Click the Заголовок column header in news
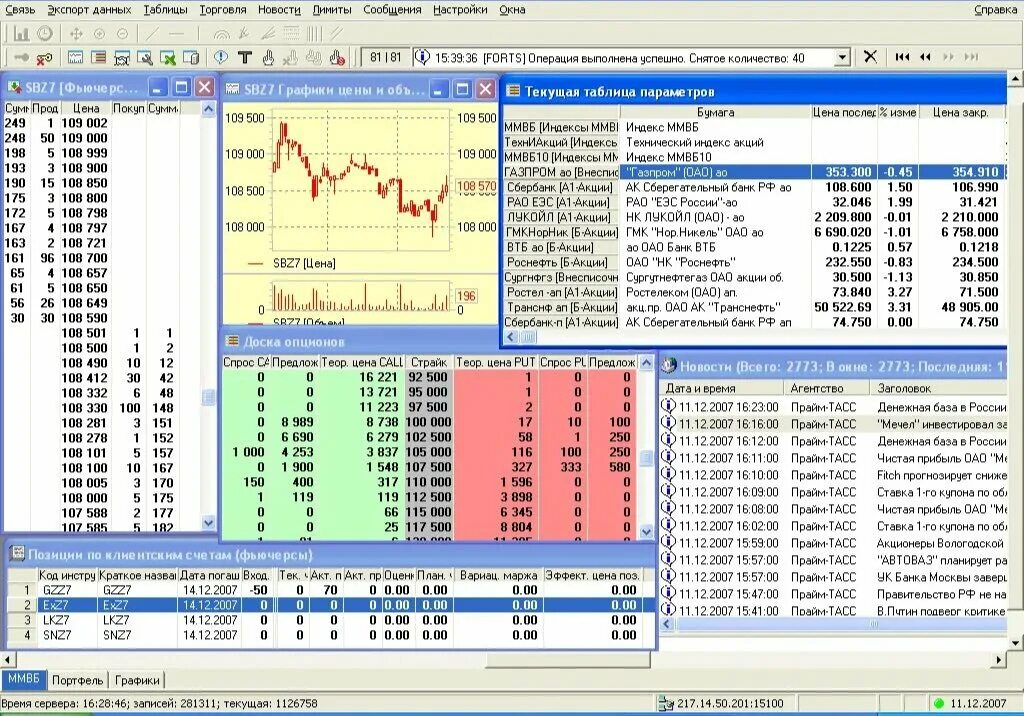The image size is (1024, 716). coord(939,388)
